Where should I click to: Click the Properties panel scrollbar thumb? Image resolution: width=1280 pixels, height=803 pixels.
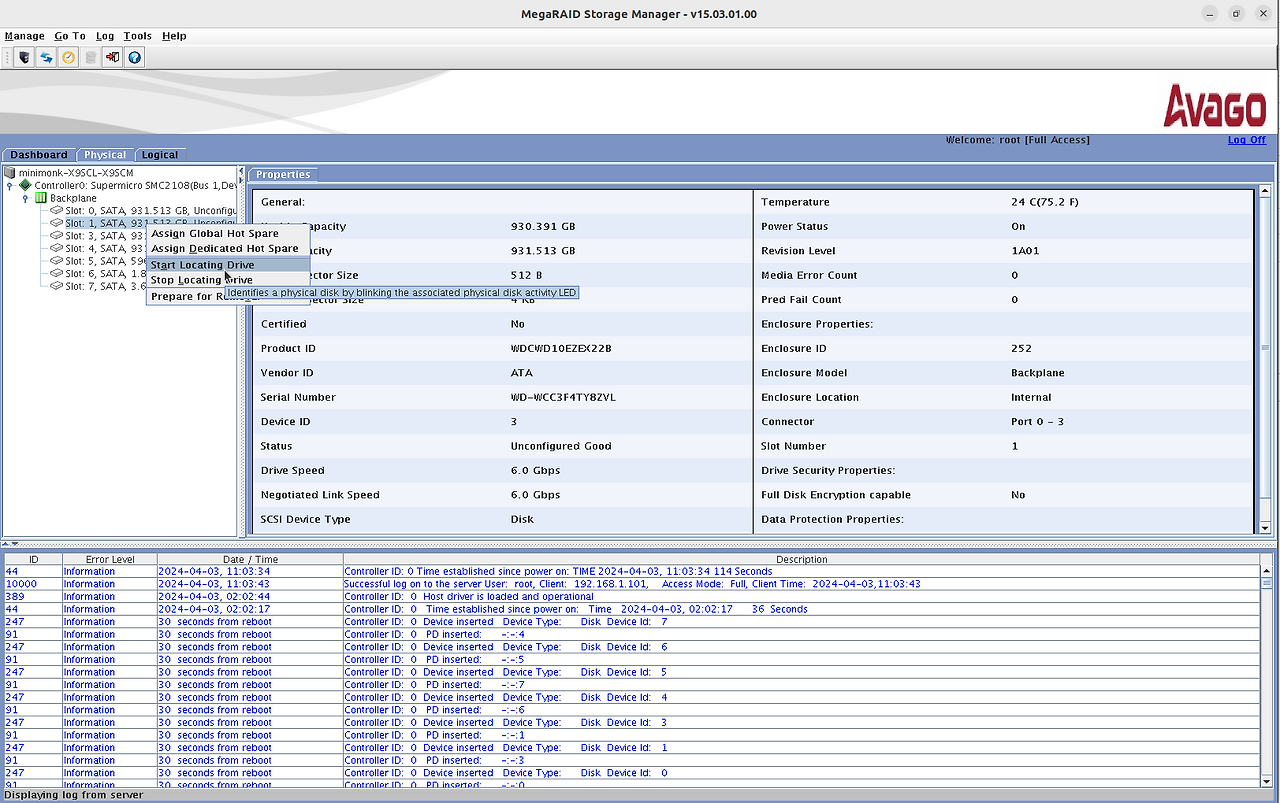coord(1265,348)
